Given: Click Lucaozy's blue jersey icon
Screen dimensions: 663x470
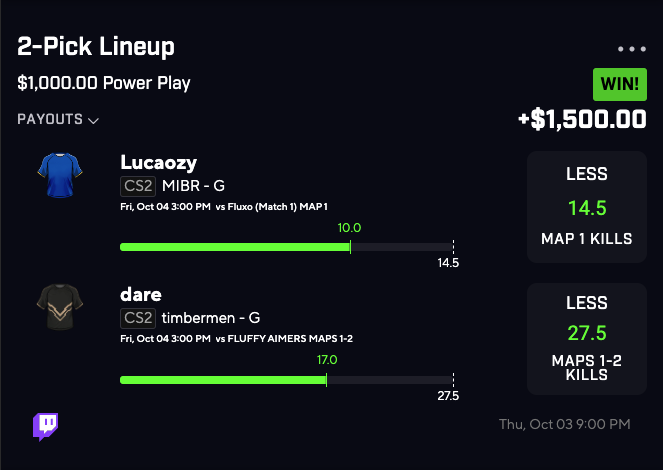Looking at the screenshot, I should [x=56, y=174].
